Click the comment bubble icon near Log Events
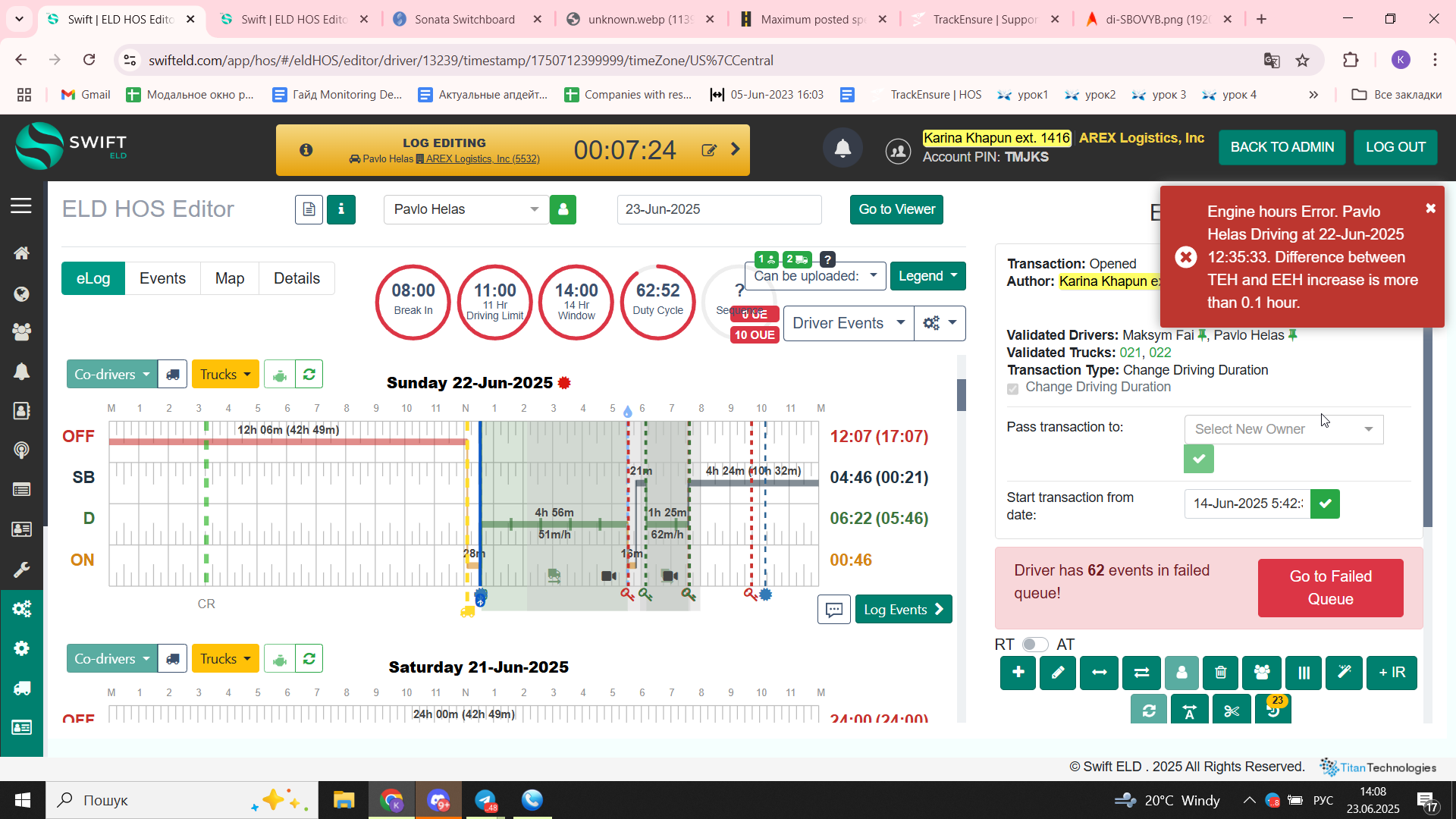The width and height of the screenshot is (1456, 819). [834, 610]
